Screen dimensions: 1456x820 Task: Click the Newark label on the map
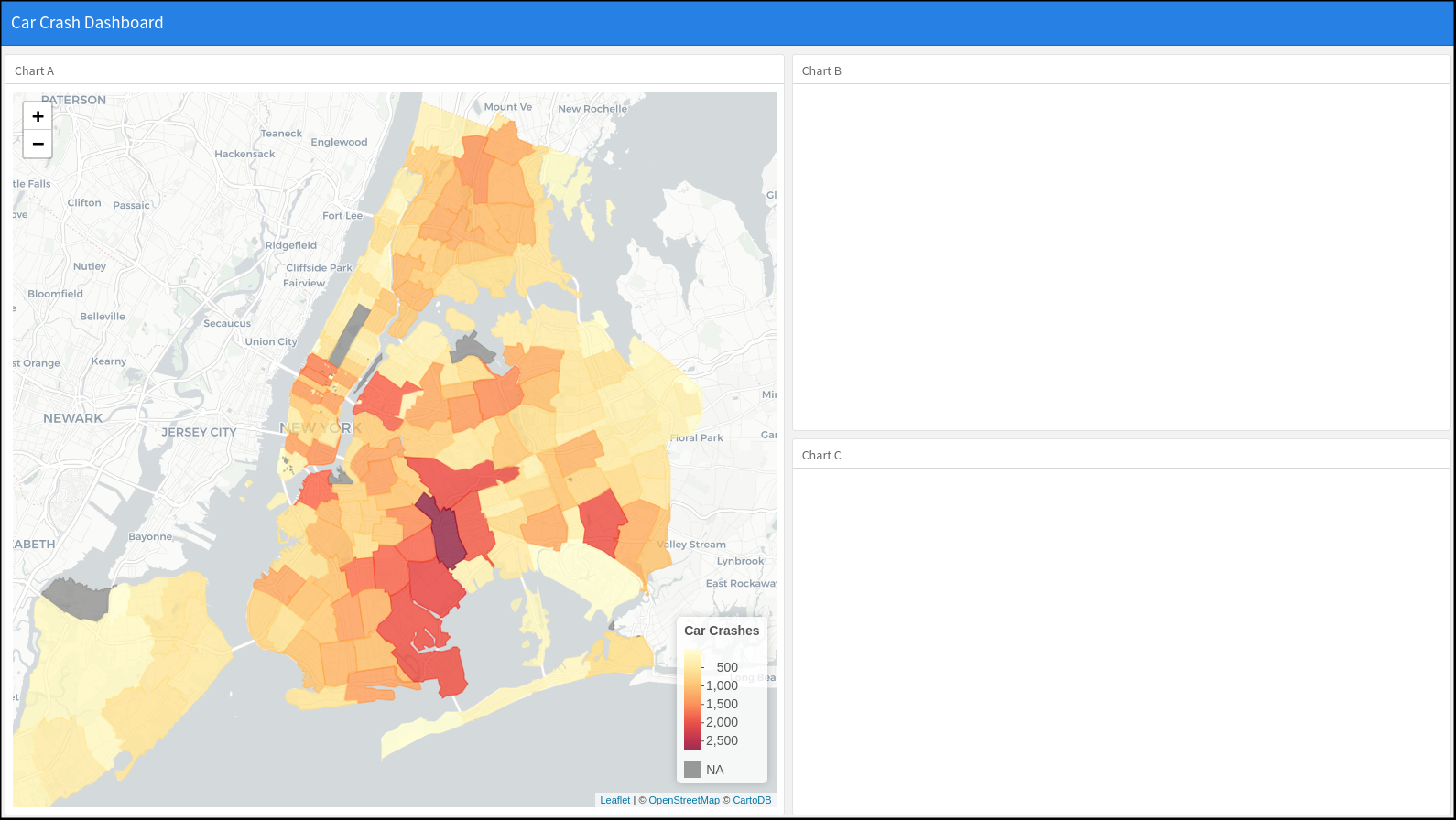[73, 418]
